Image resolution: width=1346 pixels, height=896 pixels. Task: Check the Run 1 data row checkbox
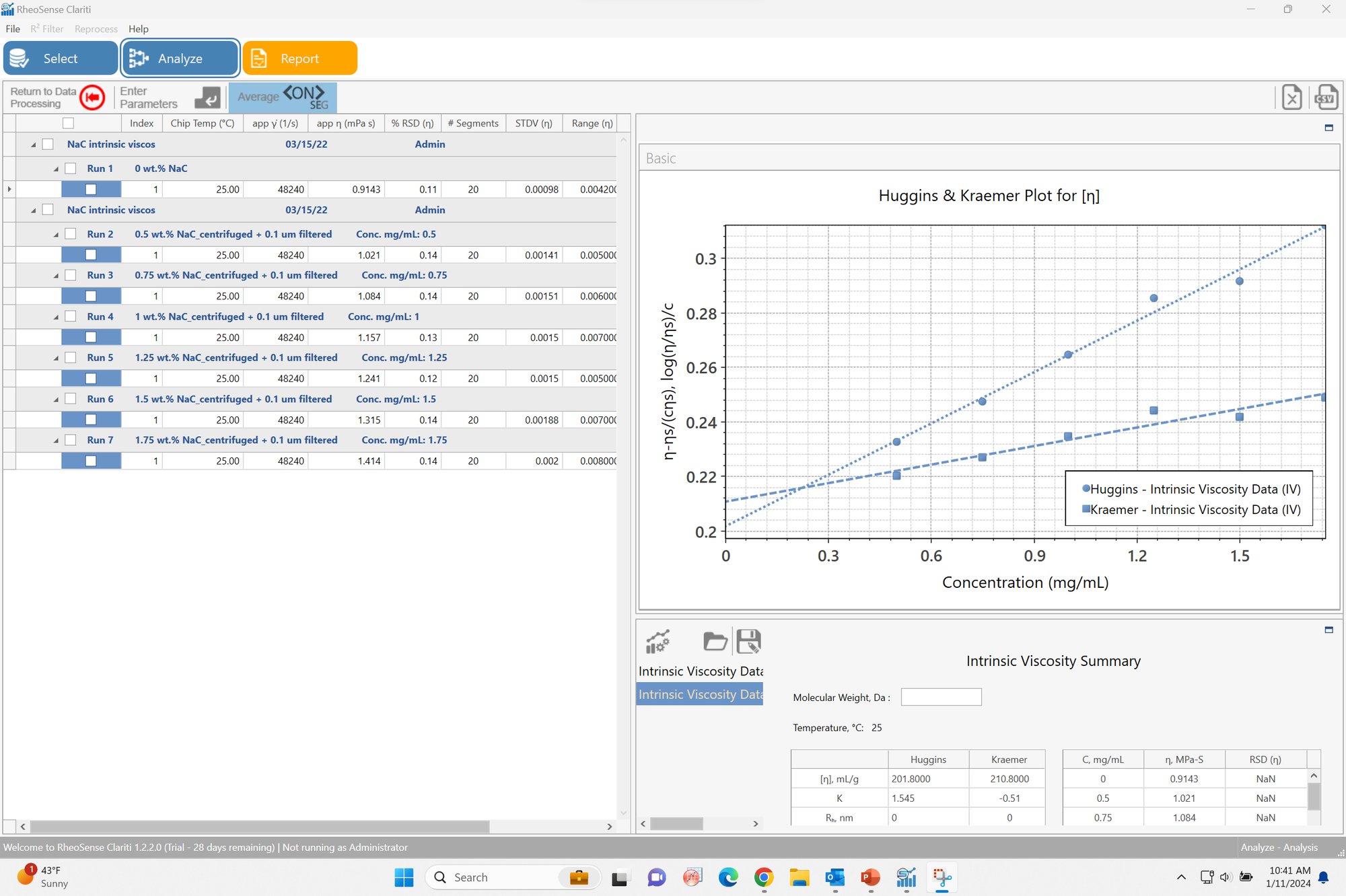pyautogui.click(x=91, y=189)
